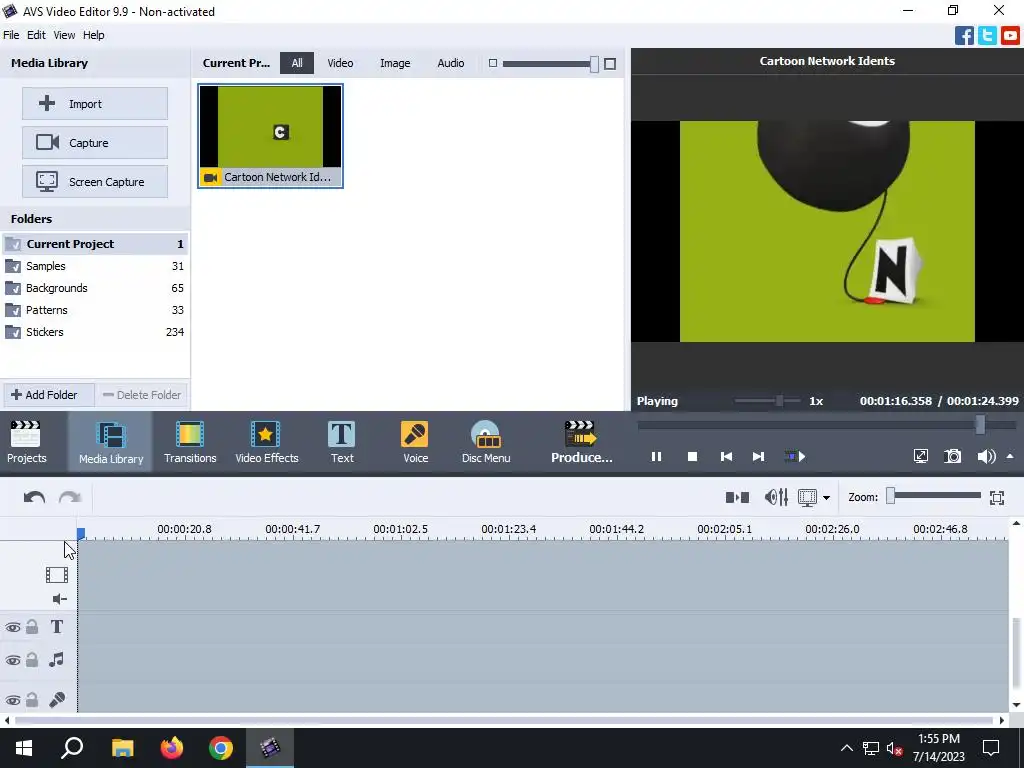Screen dimensions: 1024x768
Task: Pause the preview playback
Action: pos(656,456)
